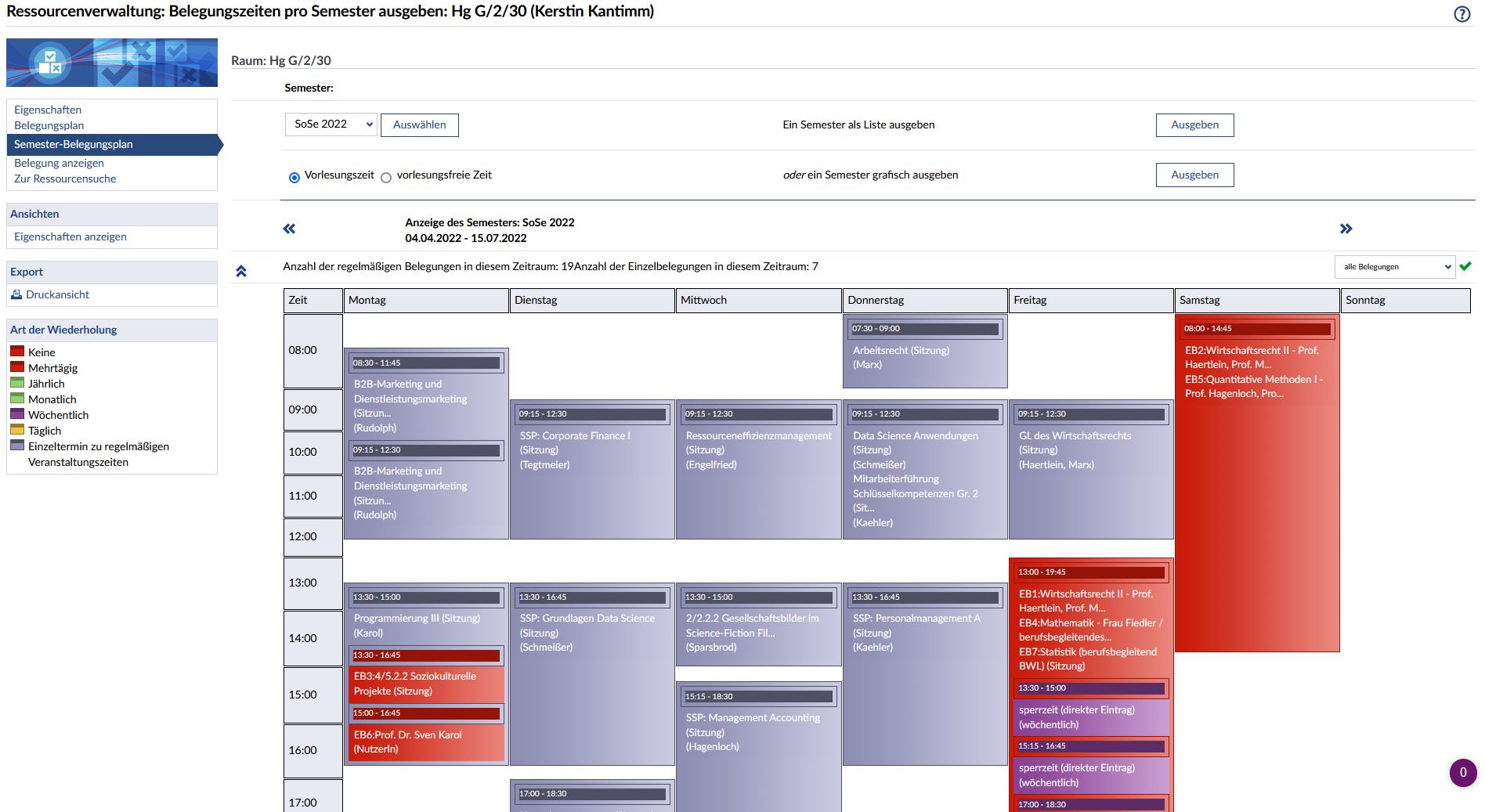
Task: Click the resource management banner image
Action: click(x=112, y=63)
